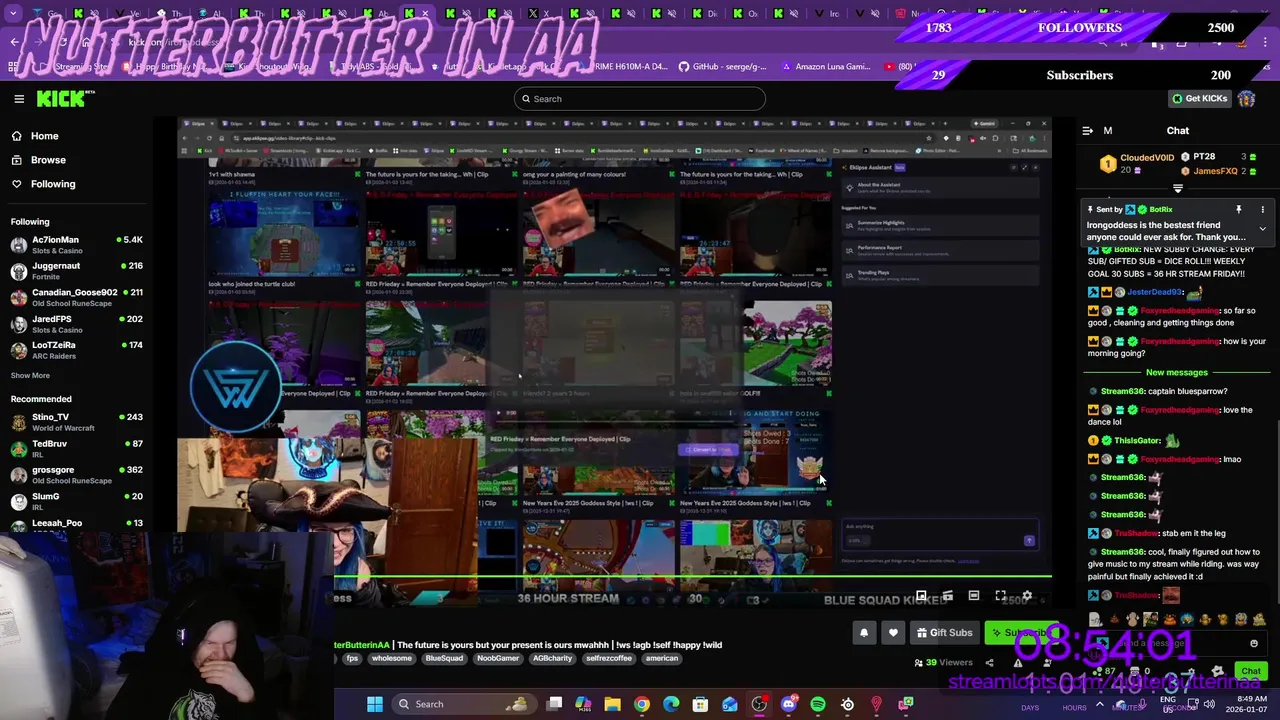Open the emoji picker in chat input
Viewport: 1280px width, 720px height.
click(1254, 644)
